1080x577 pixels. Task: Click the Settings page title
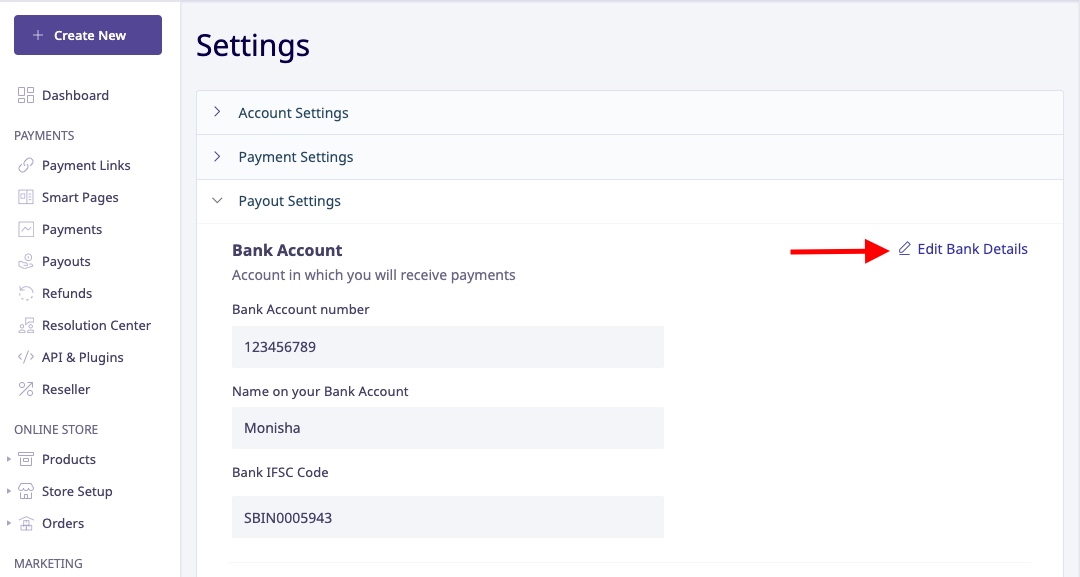click(x=253, y=46)
